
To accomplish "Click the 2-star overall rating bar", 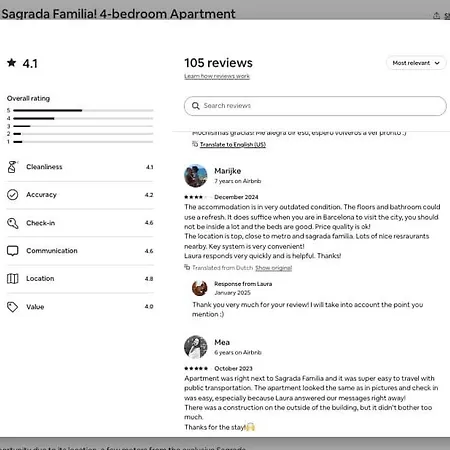I will 83,134.
